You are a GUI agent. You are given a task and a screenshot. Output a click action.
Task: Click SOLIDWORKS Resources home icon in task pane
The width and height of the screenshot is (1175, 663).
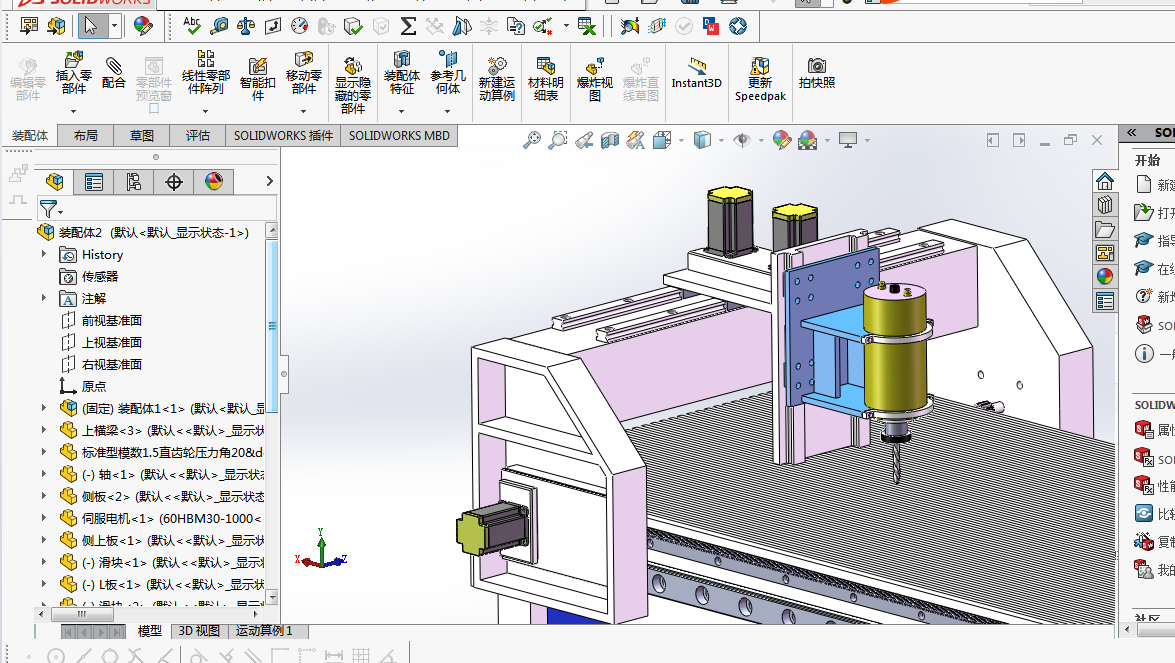[1105, 181]
